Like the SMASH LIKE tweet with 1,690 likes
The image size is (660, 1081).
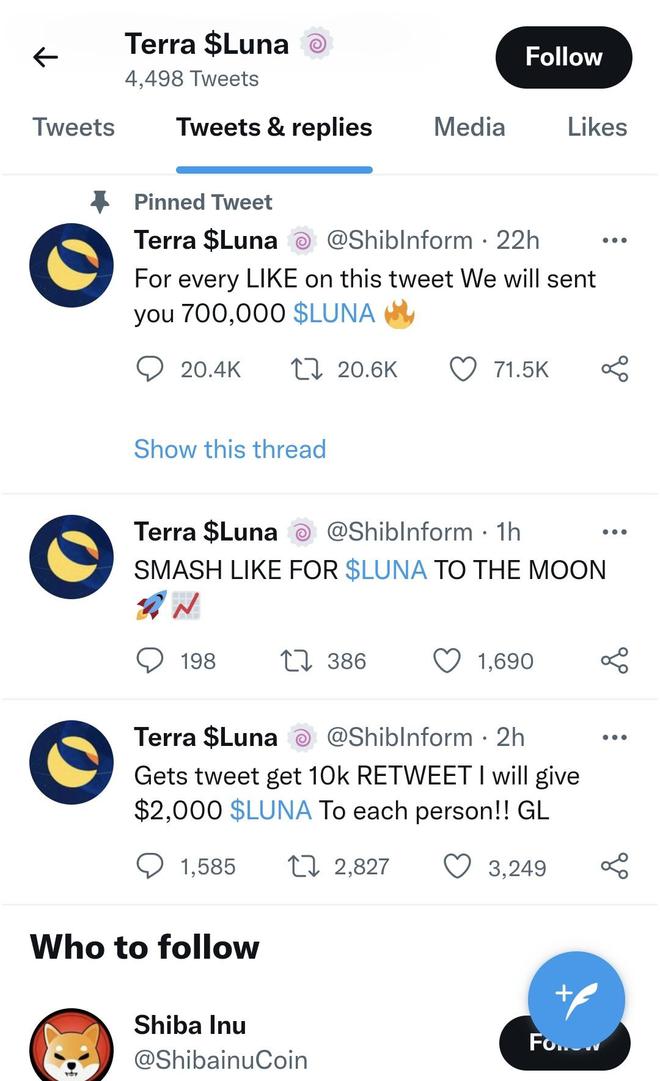coord(446,660)
